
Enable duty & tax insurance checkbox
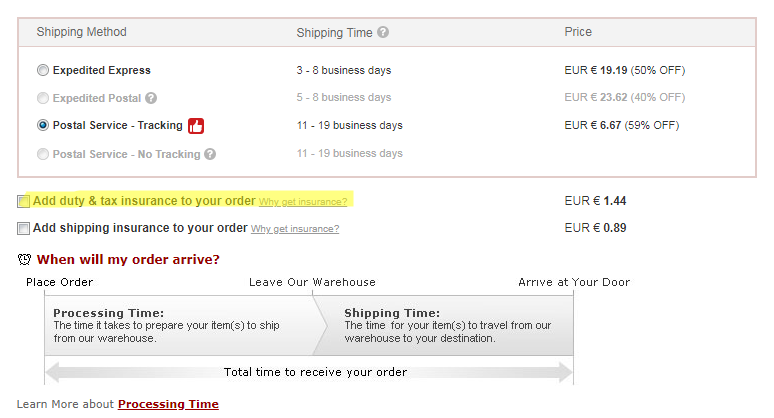click(x=24, y=201)
